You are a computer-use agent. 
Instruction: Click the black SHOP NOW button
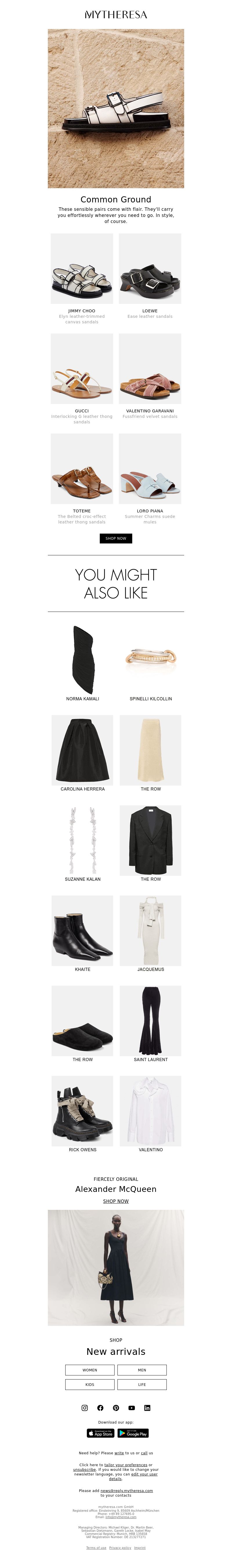tap(116, 538)
